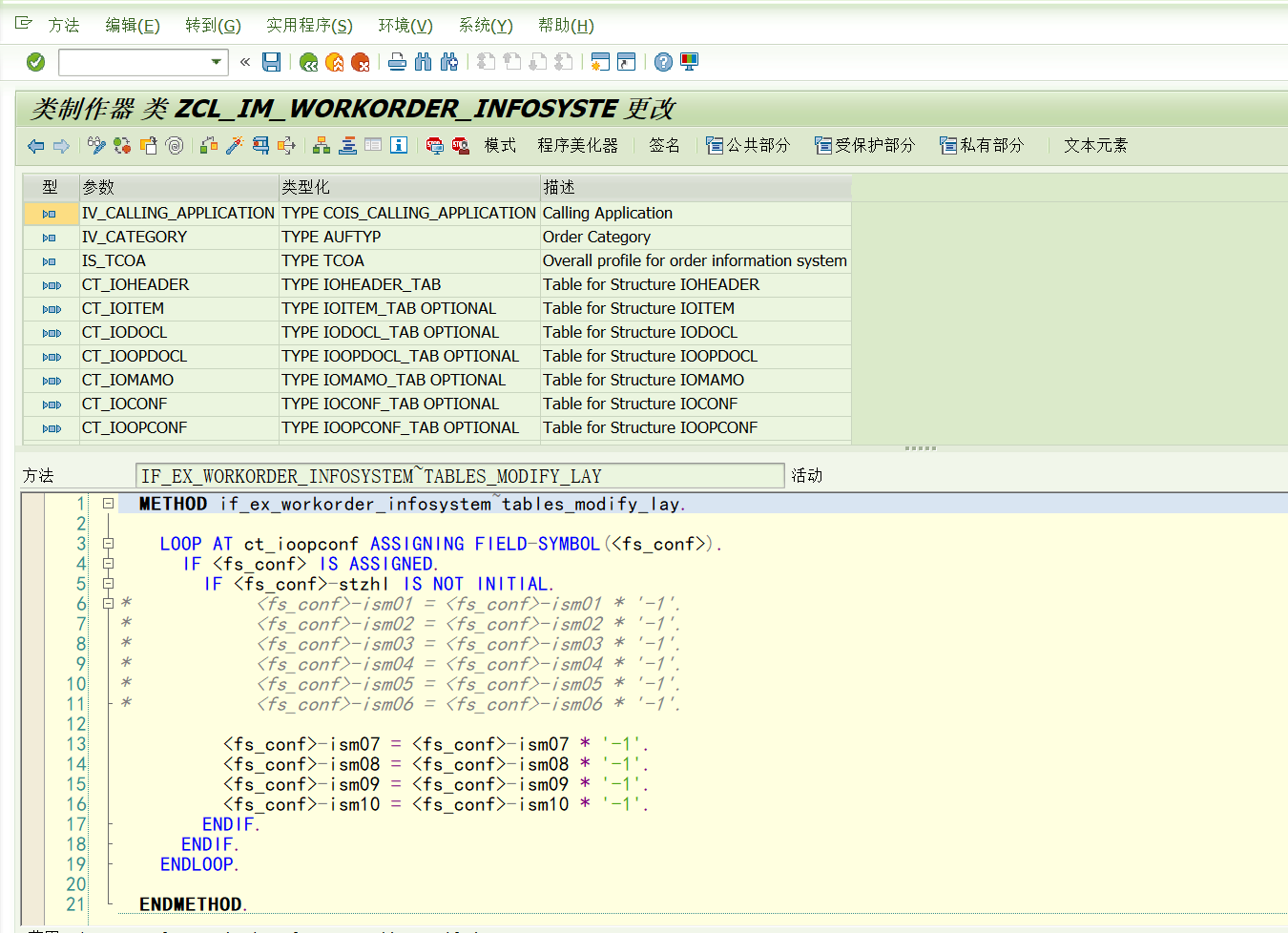Click the red Cancel icon
Viewport: 1288px width, 933px height.
(x=361, y=62)
